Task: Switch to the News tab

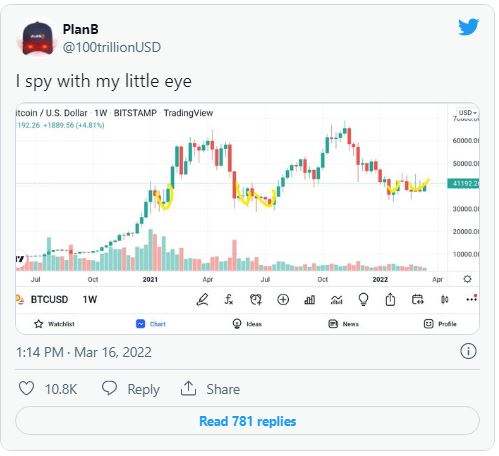Action: pos(343,324)
